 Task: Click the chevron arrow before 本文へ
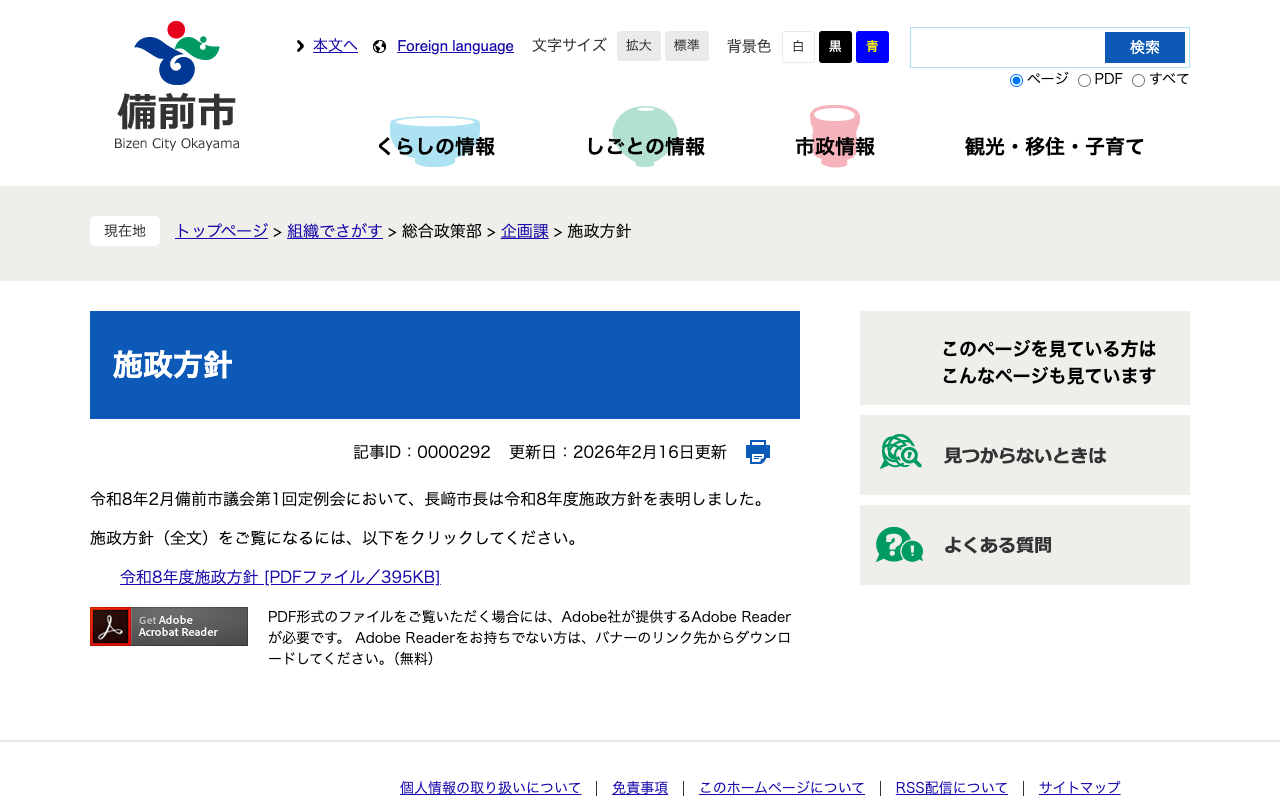300,46
